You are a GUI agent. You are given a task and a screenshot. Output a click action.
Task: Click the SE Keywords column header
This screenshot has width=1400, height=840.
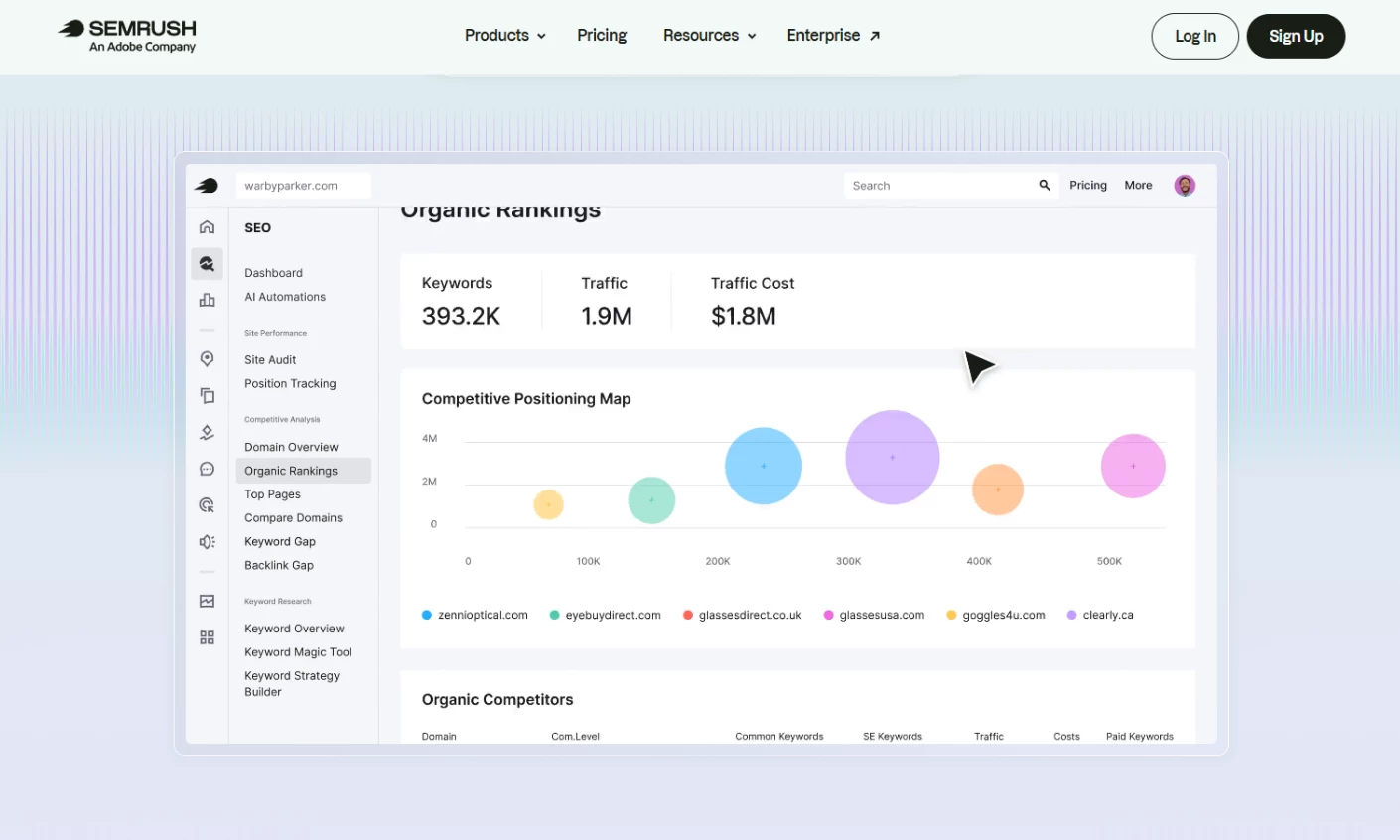[893, 737]
